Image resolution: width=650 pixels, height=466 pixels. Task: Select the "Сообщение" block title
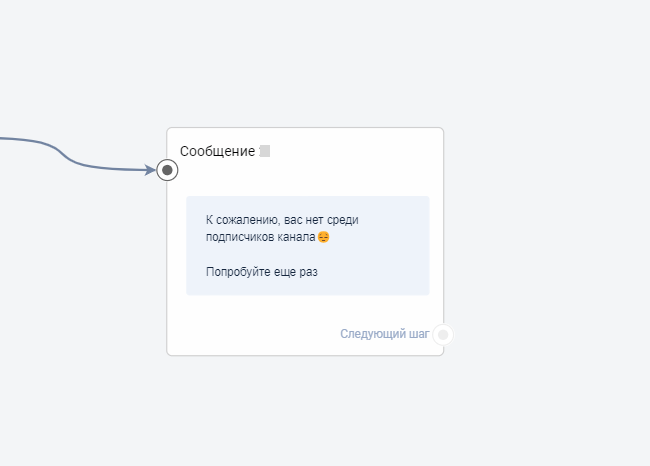(217, 151)
